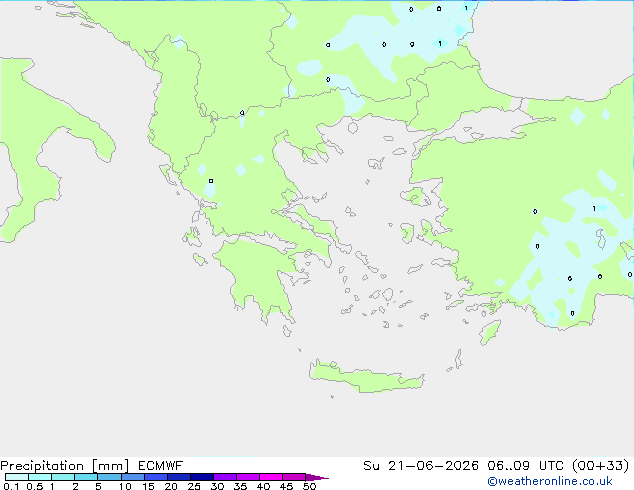Click the '06..09 UTC' time text
Image resolution: width=634 pixels, height=490 pixels.
point(525,466)
